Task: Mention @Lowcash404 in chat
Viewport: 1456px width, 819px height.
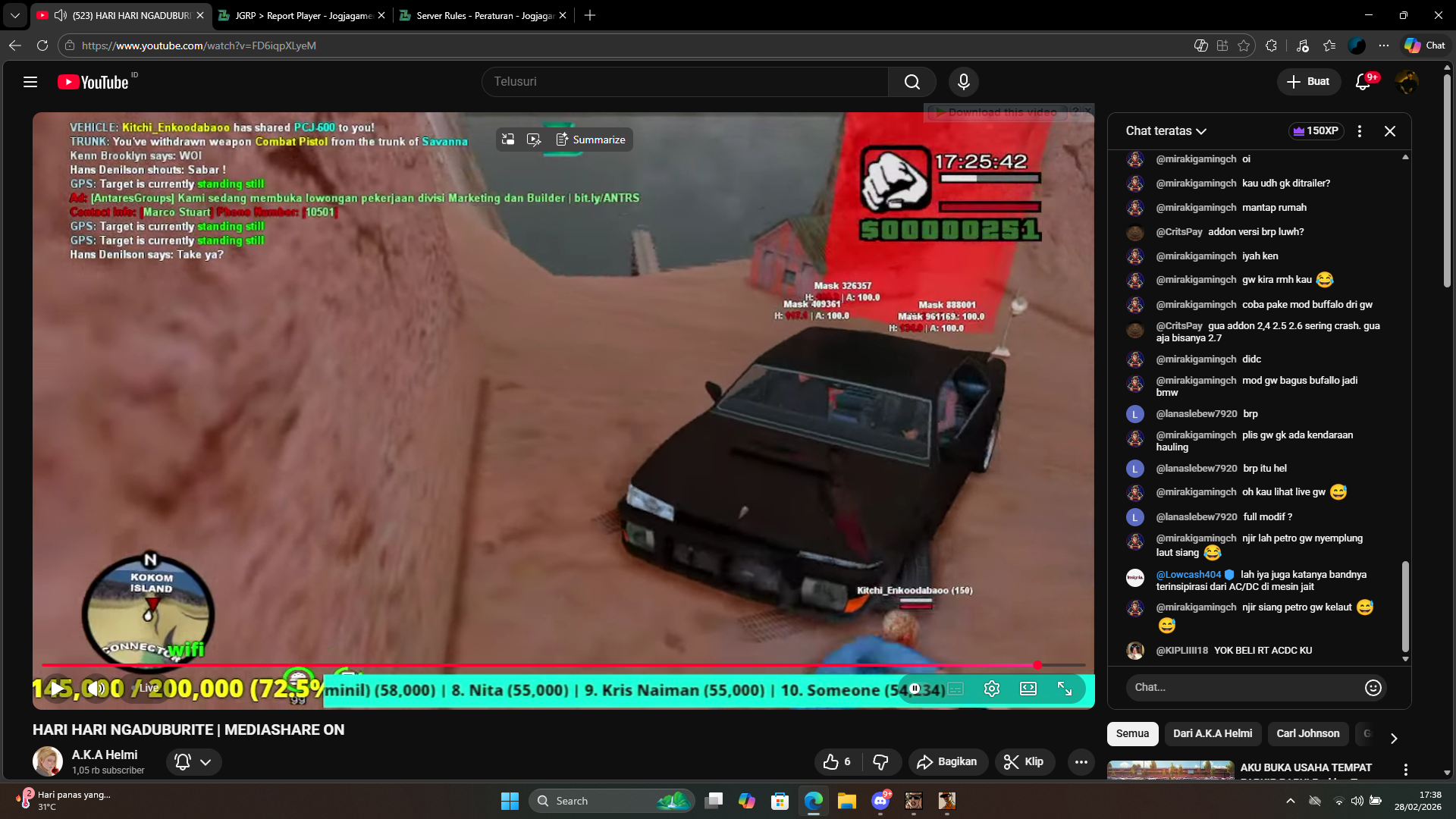Action: [1188, 575]
